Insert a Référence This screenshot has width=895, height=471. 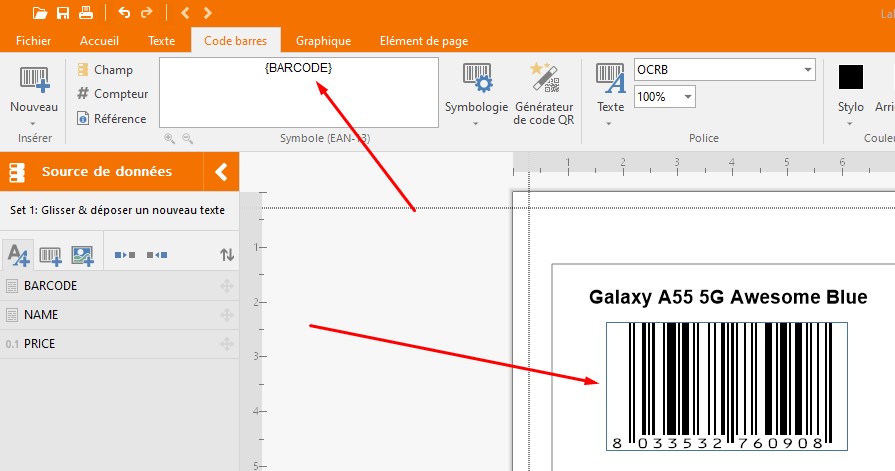pos(111,119)
